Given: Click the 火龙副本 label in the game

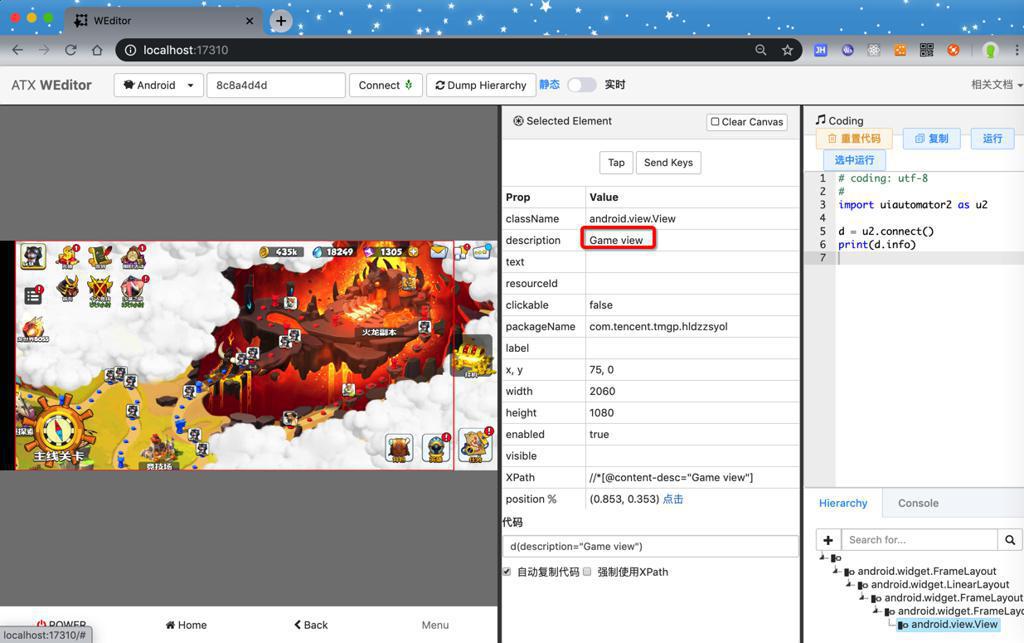Looking at the screenshot, I should 379,332.
